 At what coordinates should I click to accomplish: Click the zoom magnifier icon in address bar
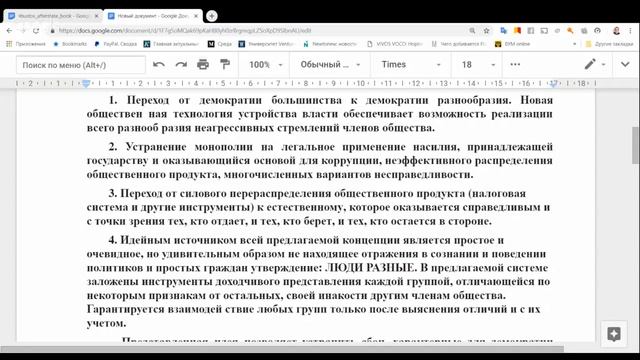(472, 31)
